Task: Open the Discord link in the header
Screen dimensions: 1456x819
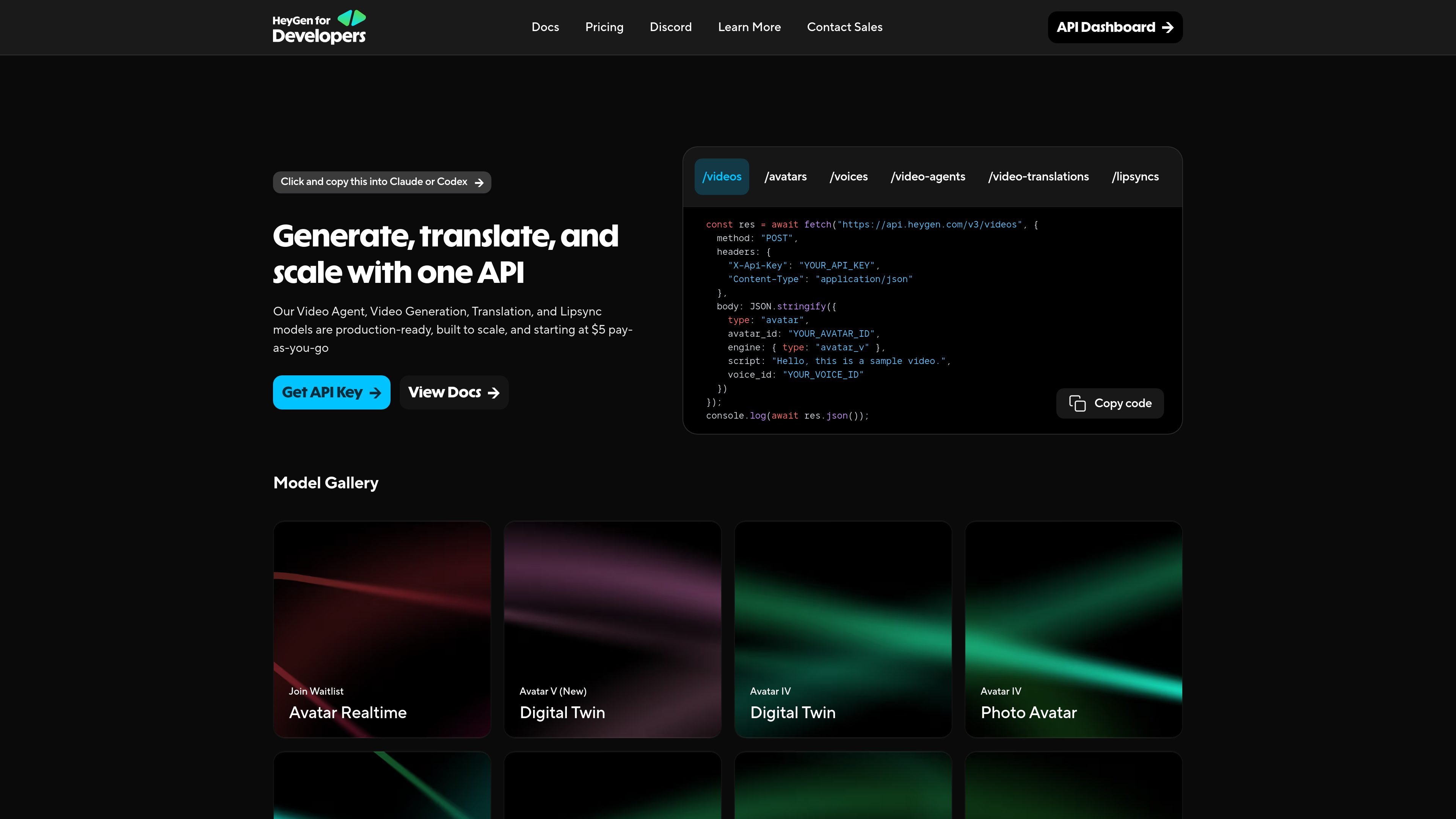Action: [x=670, y=27]
